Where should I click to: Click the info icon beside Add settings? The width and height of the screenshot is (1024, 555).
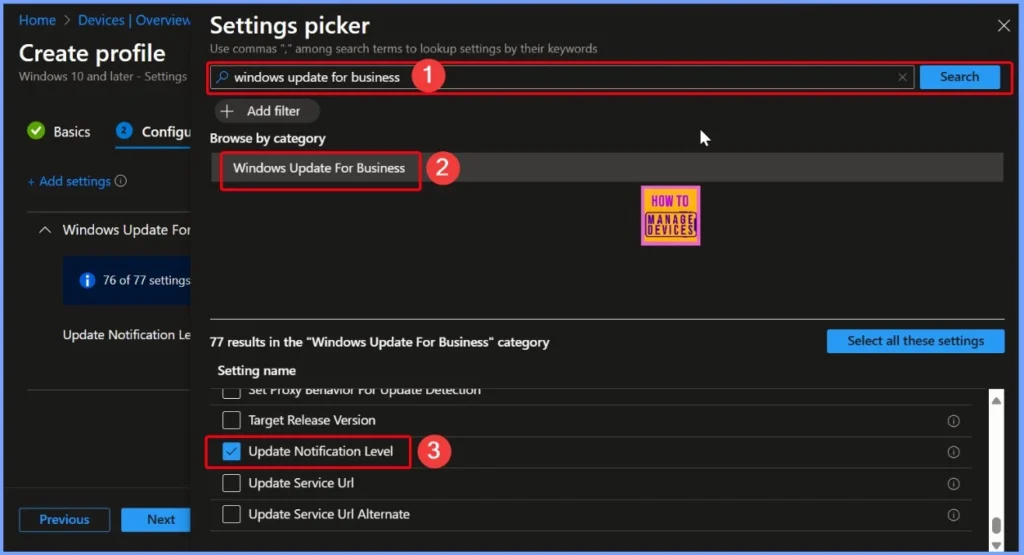(121, 181)
